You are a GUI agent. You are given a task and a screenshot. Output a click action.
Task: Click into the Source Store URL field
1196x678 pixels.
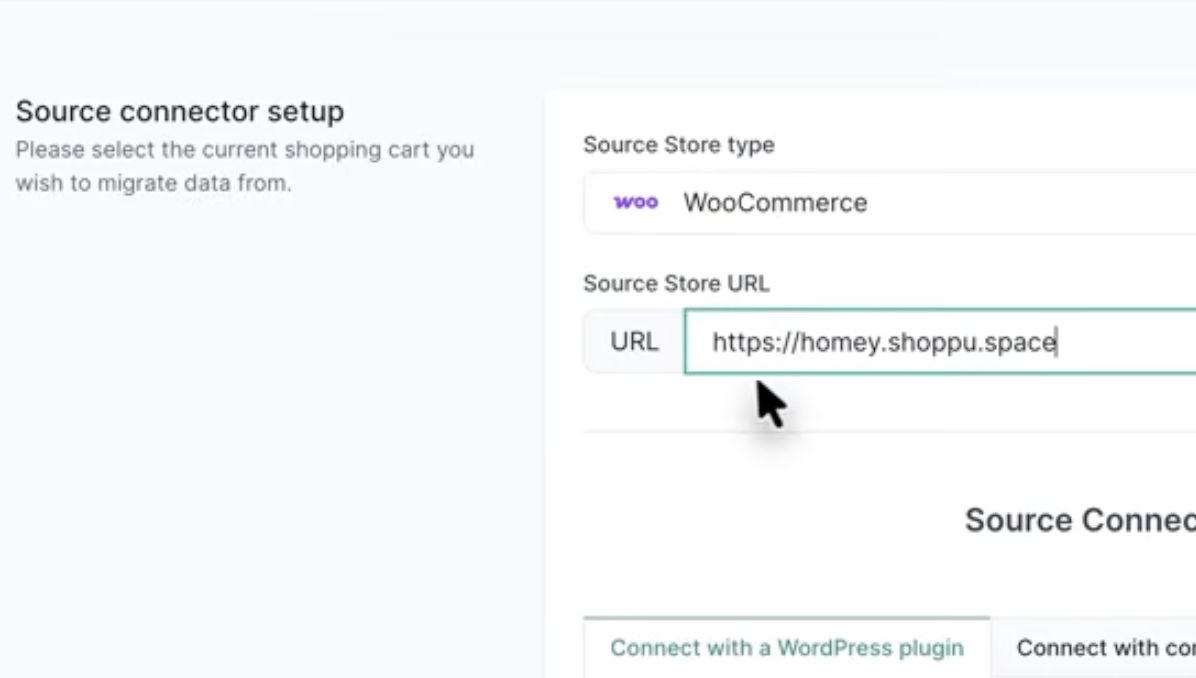tap(940, 342)
